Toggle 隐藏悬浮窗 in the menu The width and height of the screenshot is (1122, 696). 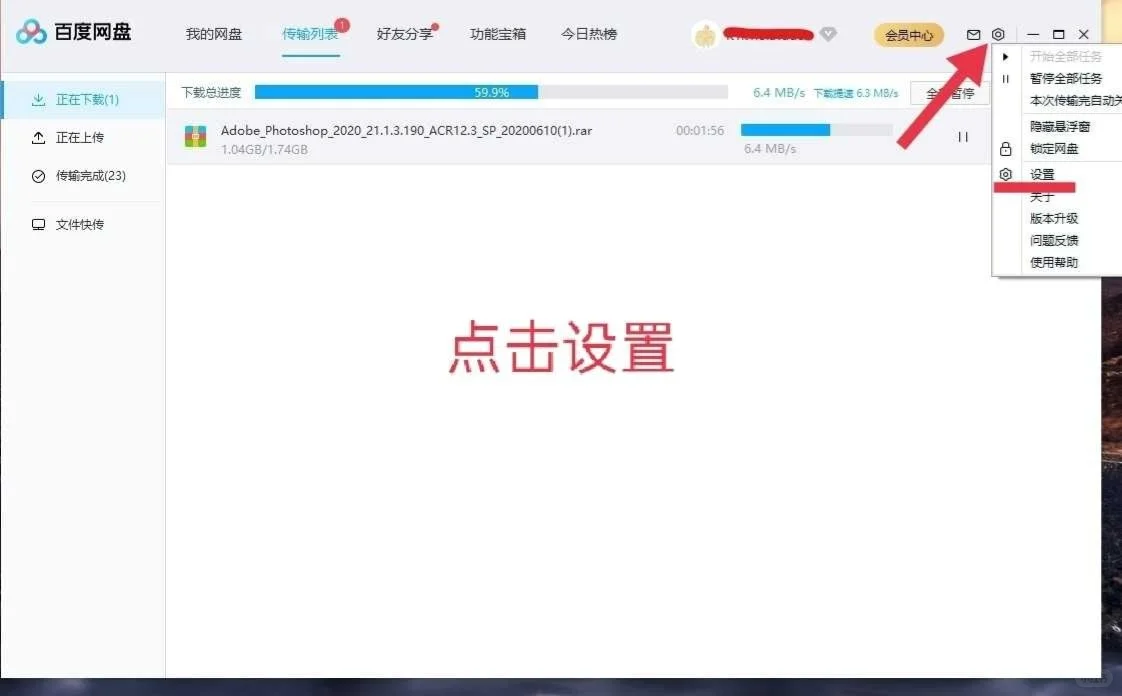(1057, 124)
